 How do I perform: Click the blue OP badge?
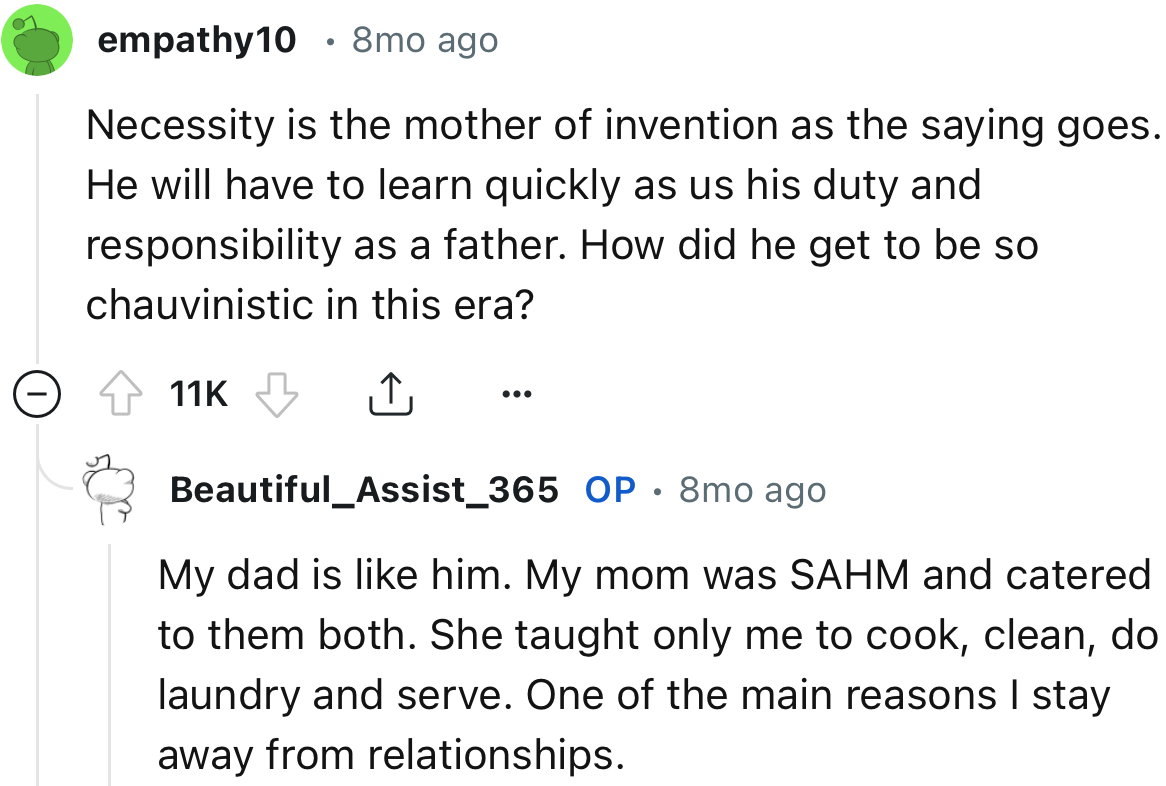(x=610, y=489)
